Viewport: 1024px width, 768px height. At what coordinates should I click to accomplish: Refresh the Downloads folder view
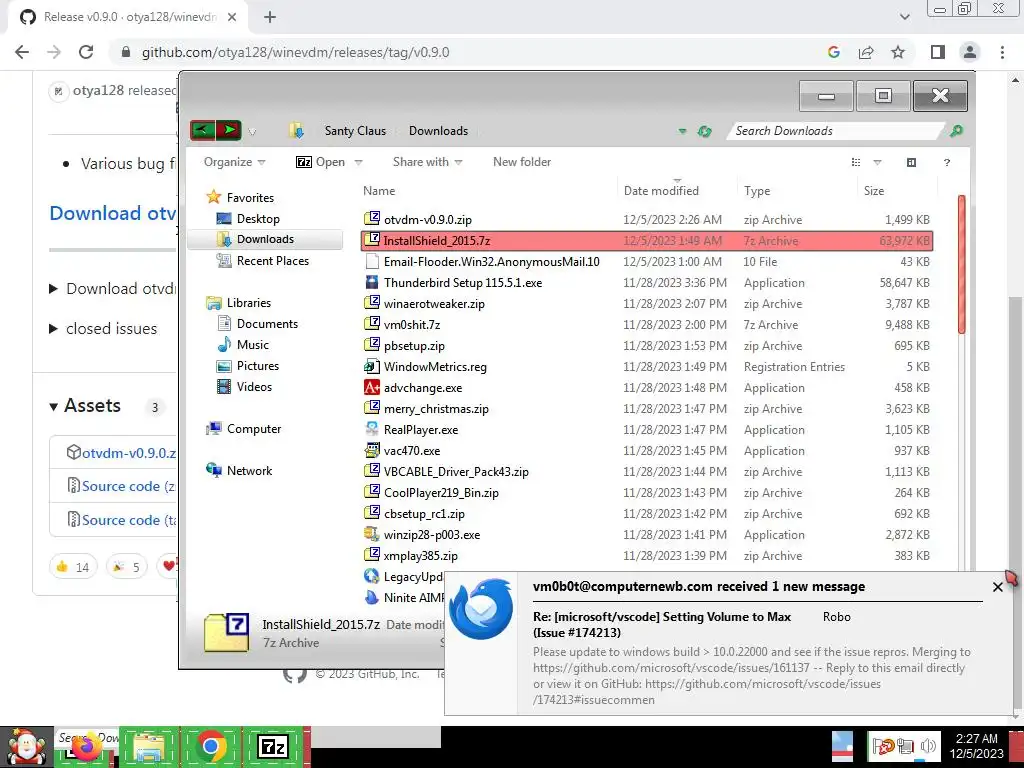point(704,131)
